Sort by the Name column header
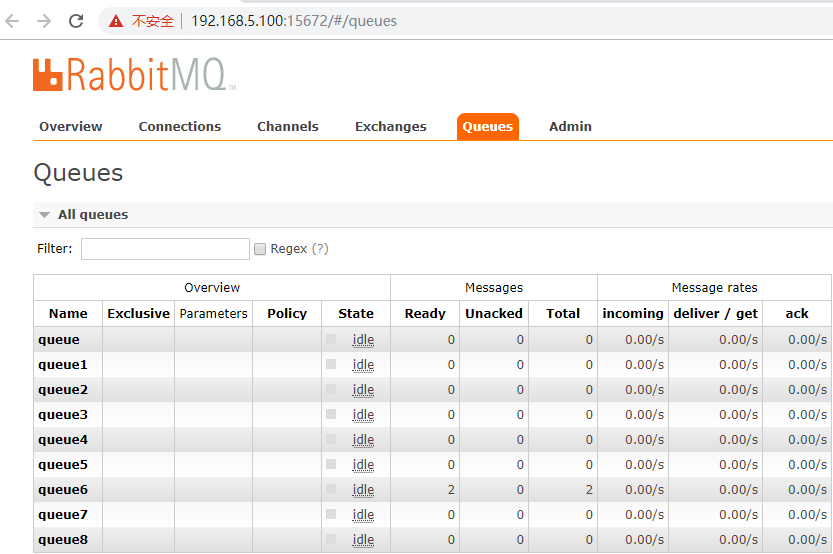This screenshot has height=554, width=833. click(68, 313)
